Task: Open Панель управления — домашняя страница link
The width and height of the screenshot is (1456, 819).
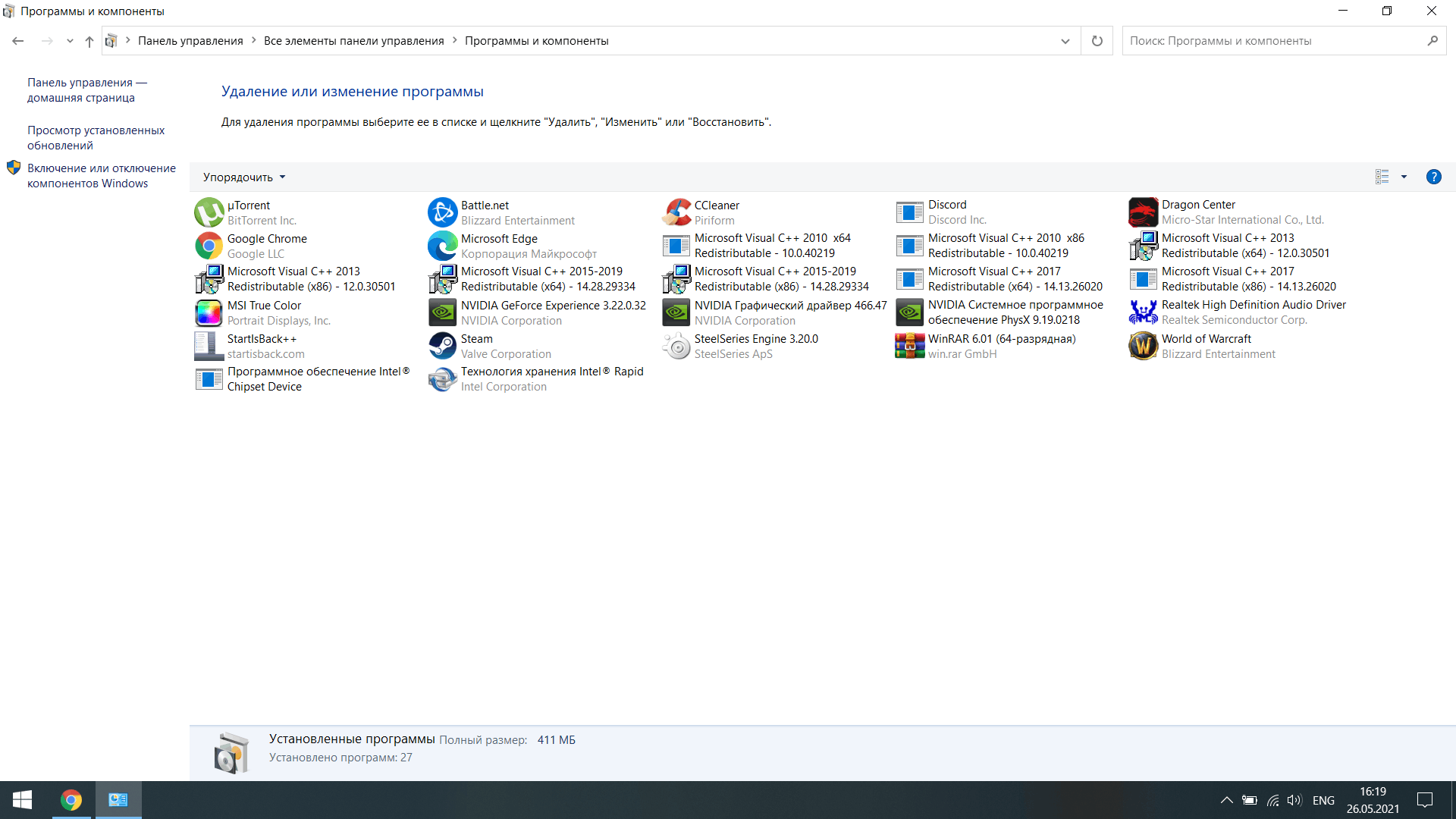Action: click(x=87, y=90)
